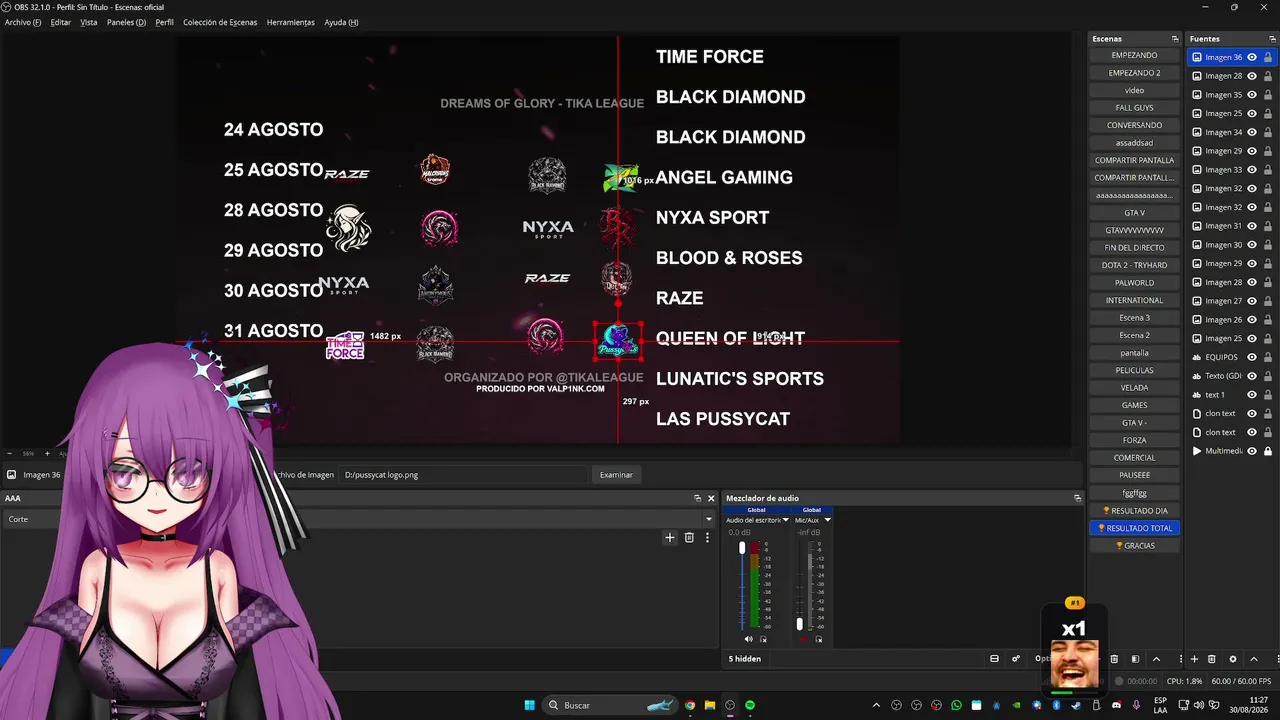
Task: Toggle lock on Imagen 30 source
Action: 1268,245
